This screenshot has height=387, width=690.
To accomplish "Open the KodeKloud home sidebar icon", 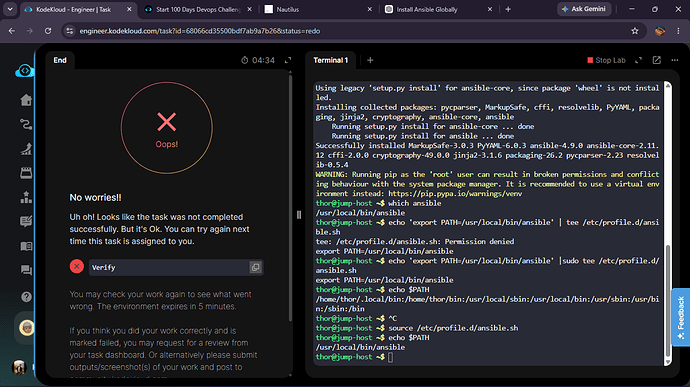I will [x=26, y=100].
